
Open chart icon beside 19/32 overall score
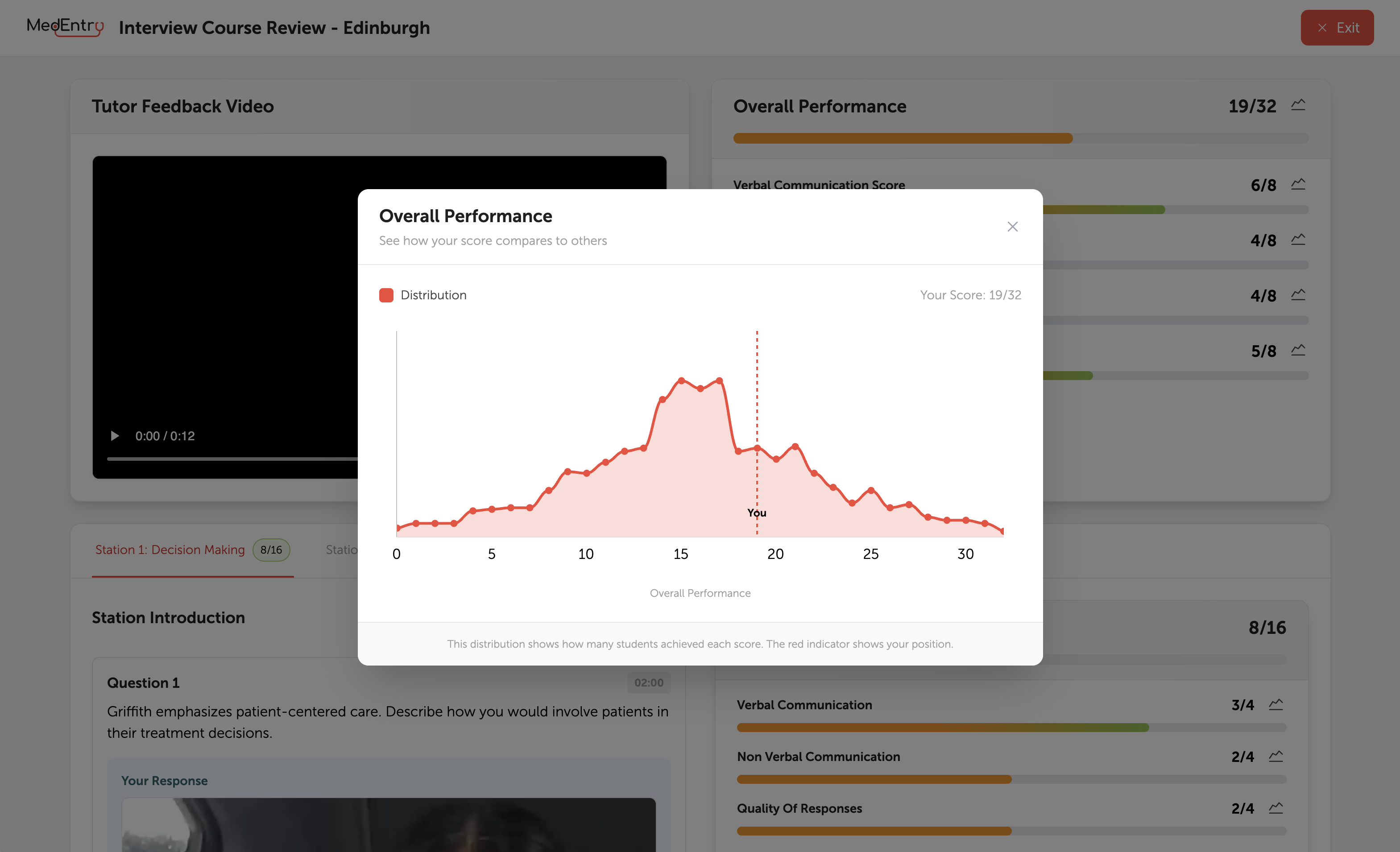(1298, 105)
